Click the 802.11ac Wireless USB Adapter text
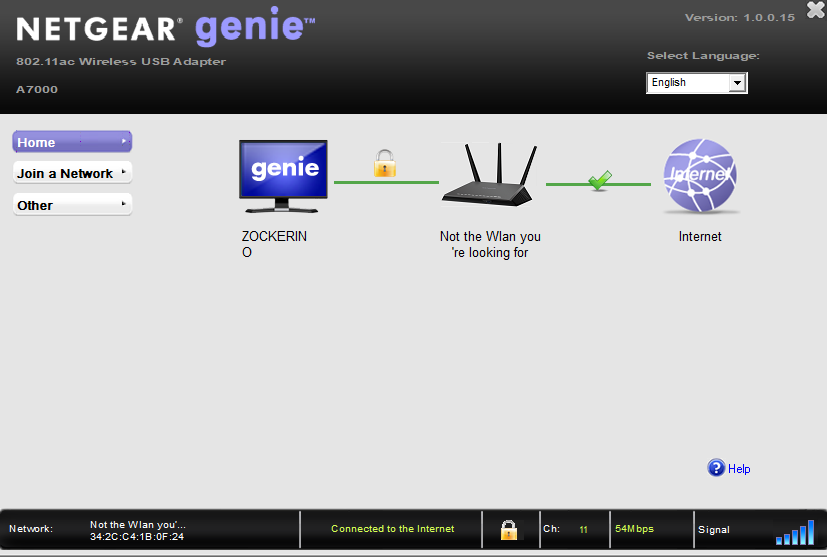The height and width of the screenshot is (557, 827). click(x=121, y=61)
